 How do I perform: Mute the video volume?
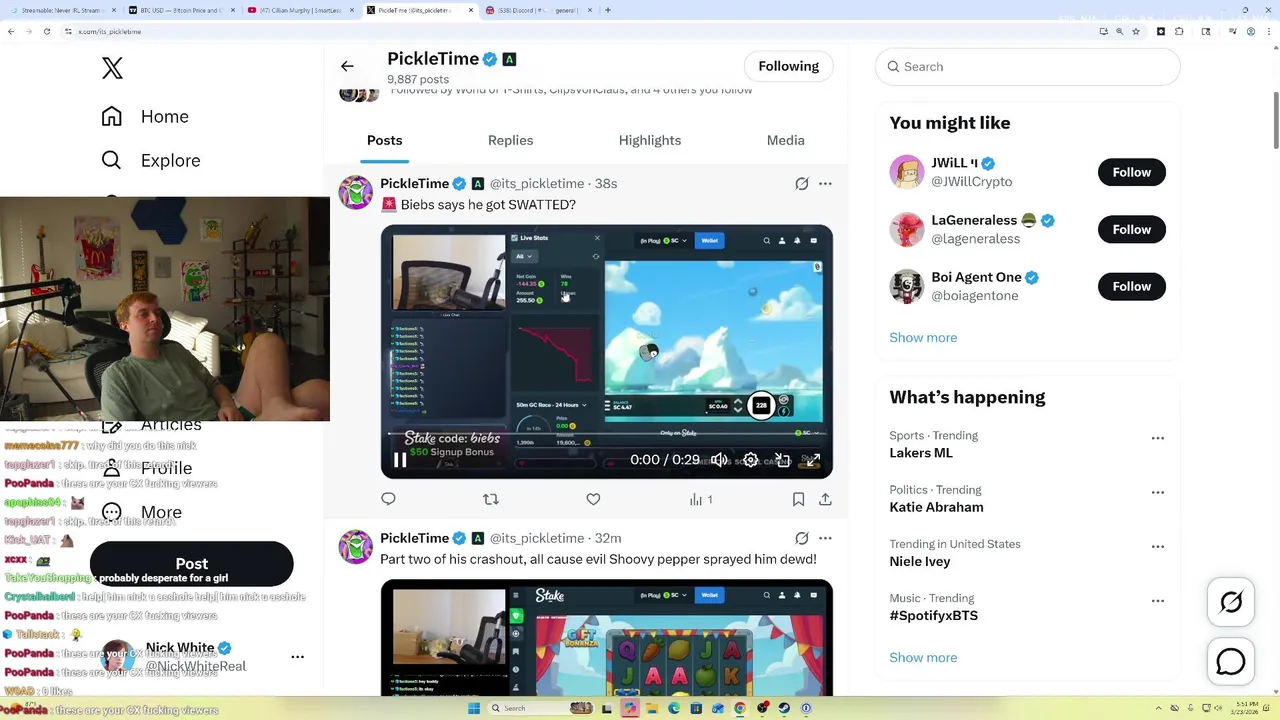pyautogui.click(x=719, y=460)
